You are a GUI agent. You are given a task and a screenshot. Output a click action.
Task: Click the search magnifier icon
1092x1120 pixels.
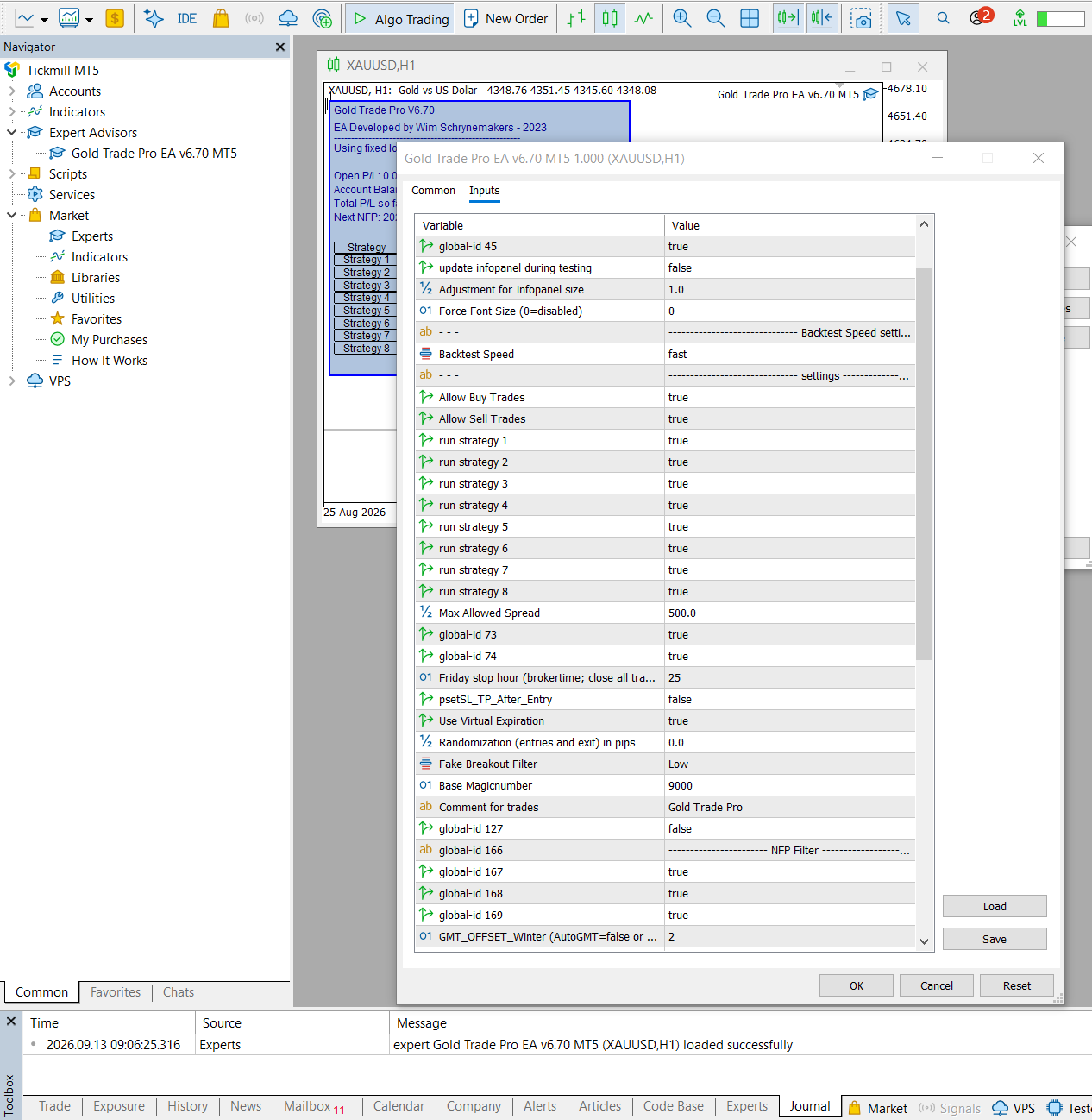[943, 18]
